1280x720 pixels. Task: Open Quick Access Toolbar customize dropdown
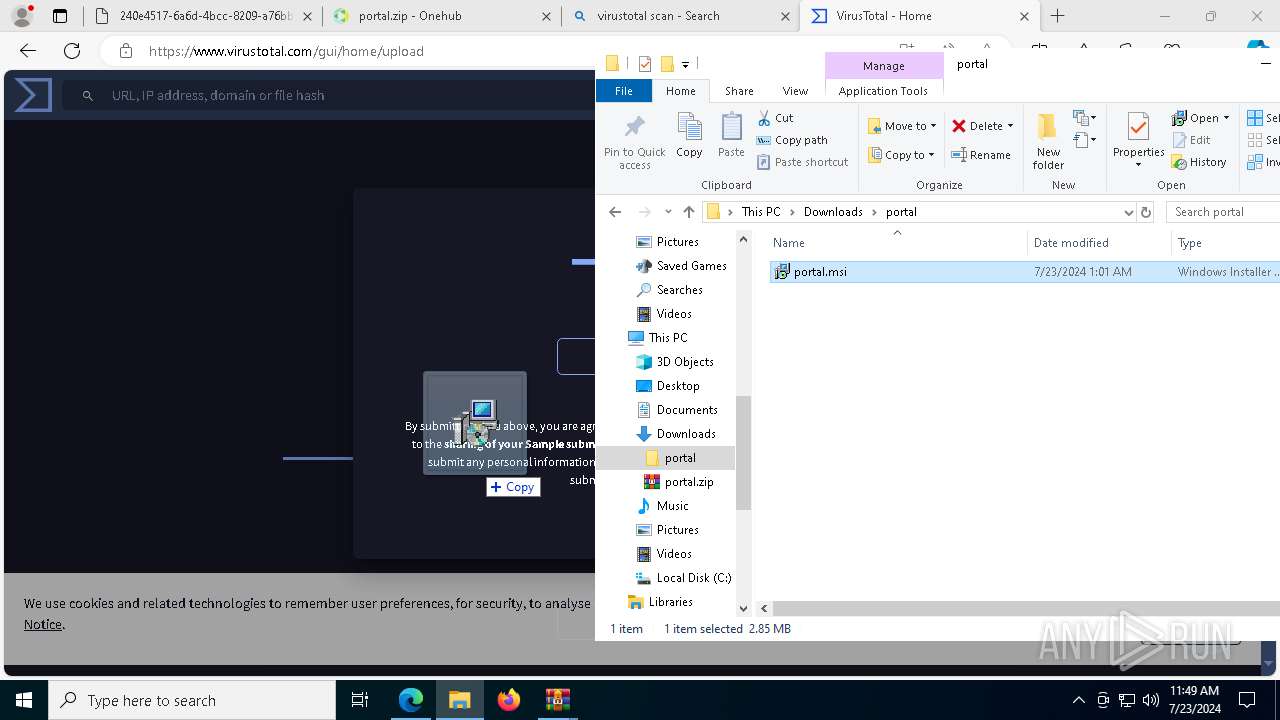[x=685, y=64]
